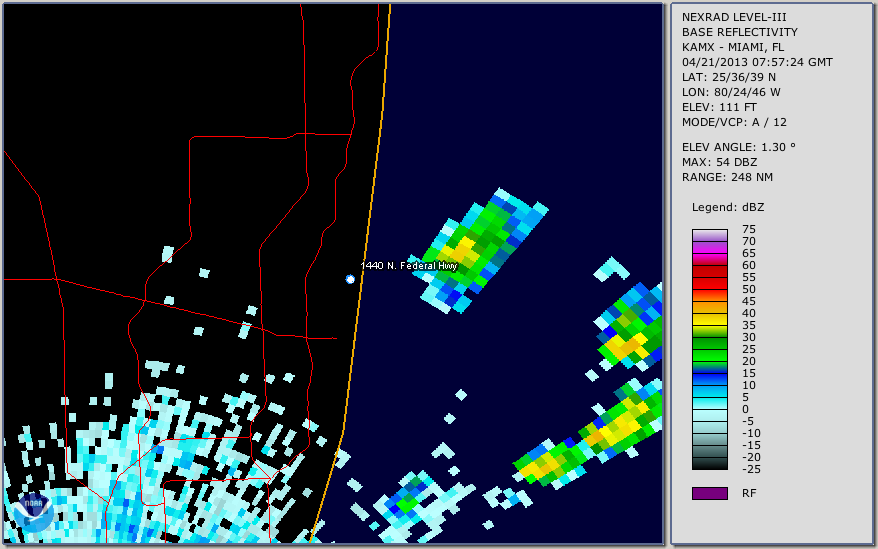The image size is (878, 549).
Task: Select the ELEV ANGLE: 1.30 text
Action: tap(738, 147)
